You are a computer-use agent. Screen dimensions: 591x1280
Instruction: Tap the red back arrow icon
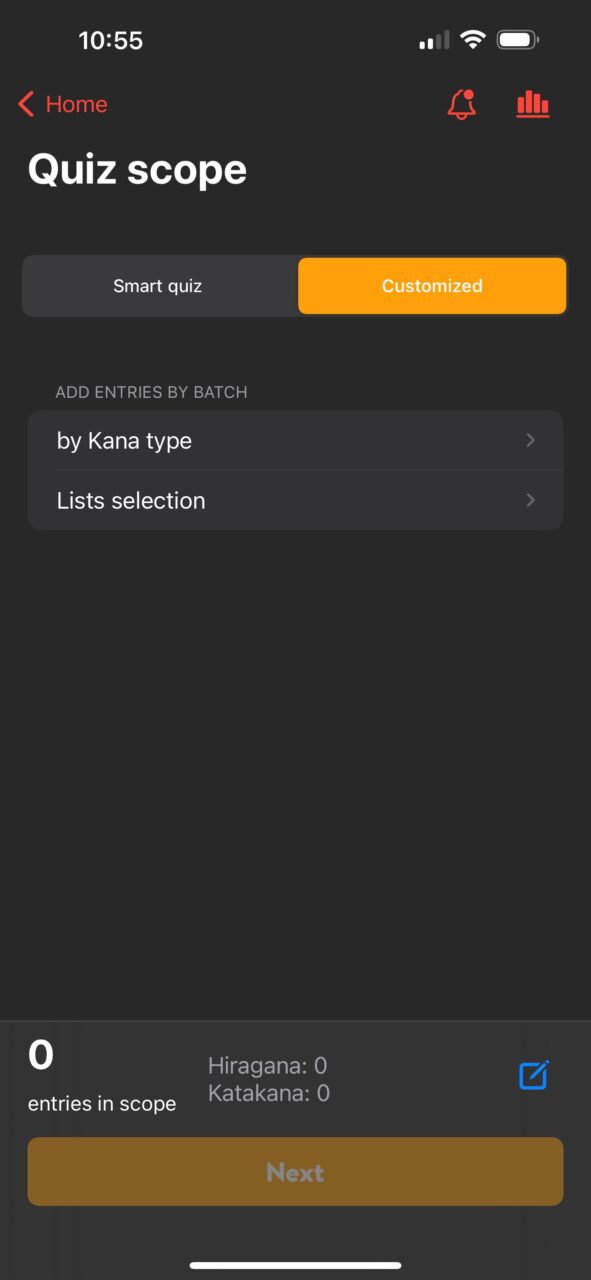coord(26,104)
